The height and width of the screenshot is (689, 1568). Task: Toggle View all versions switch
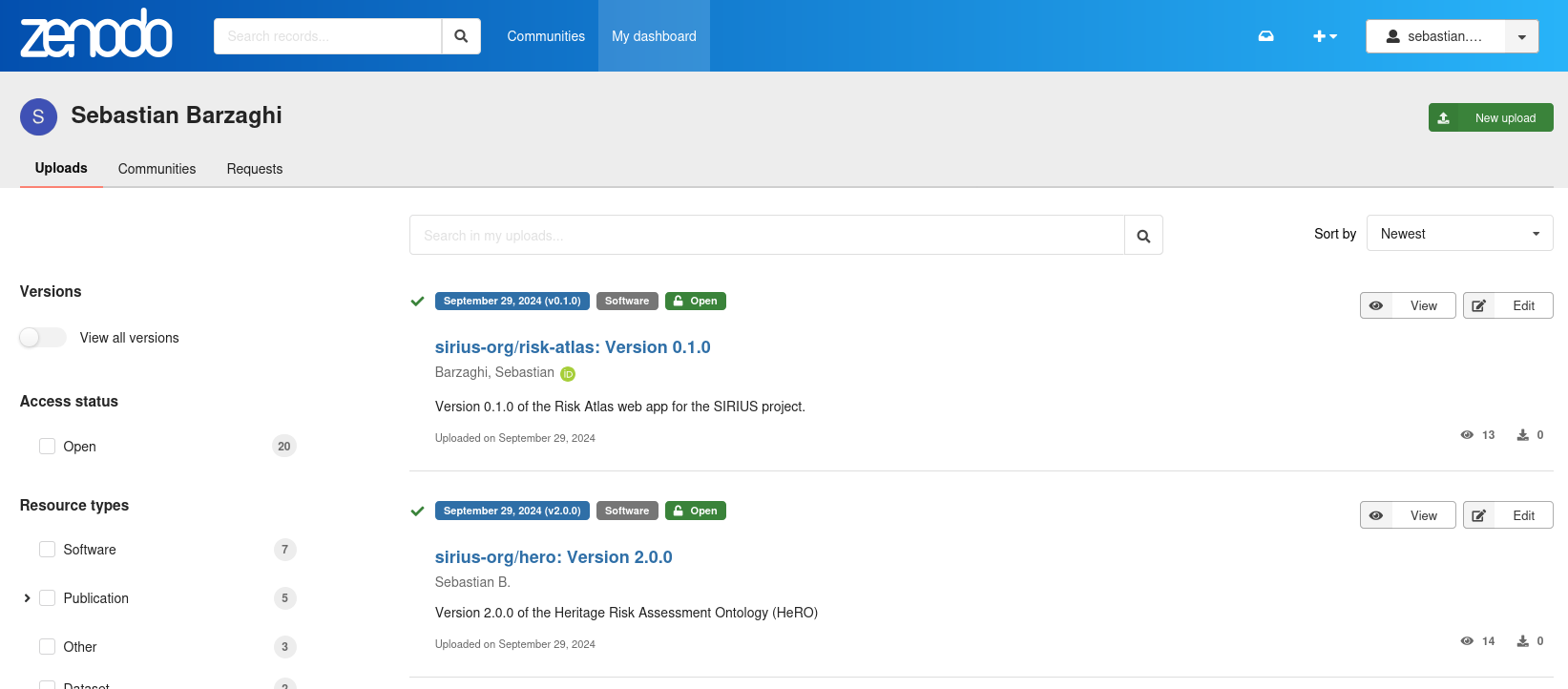click(43, 338)
